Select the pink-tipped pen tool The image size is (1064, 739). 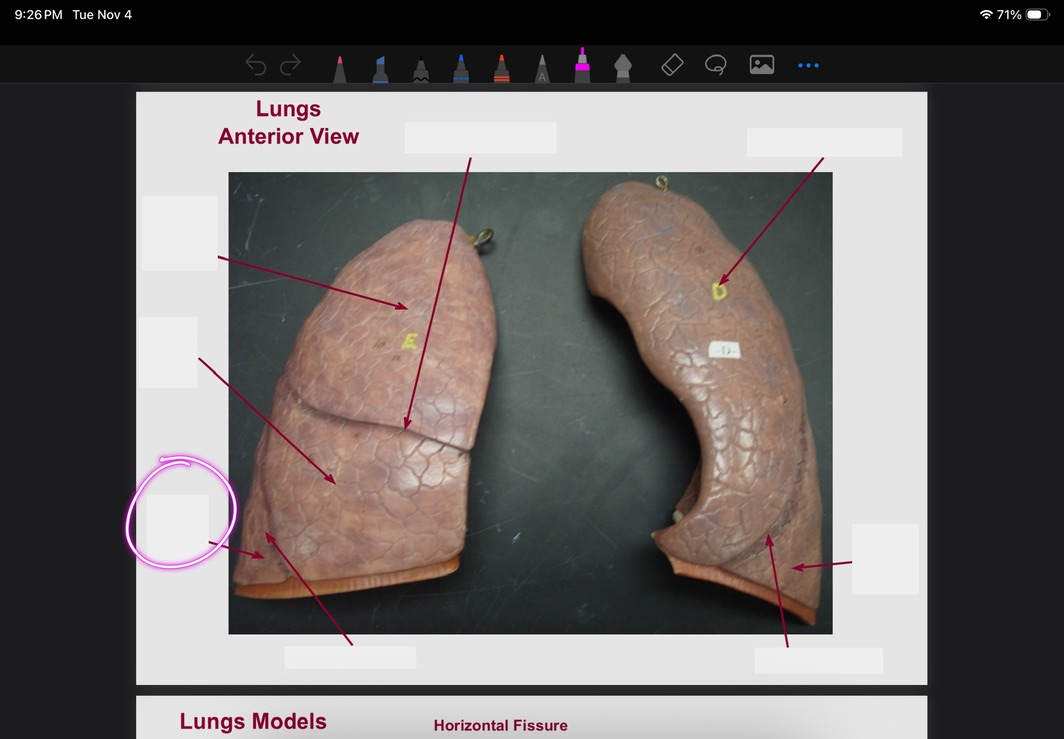tap(339, 68)
